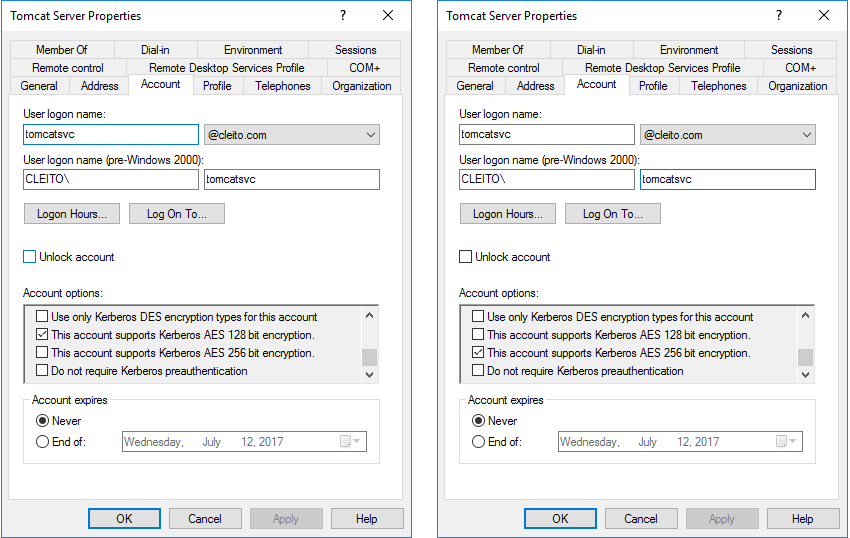Click scrollbar thumb in right account options
Screen dimensions: 850x538
805,357
